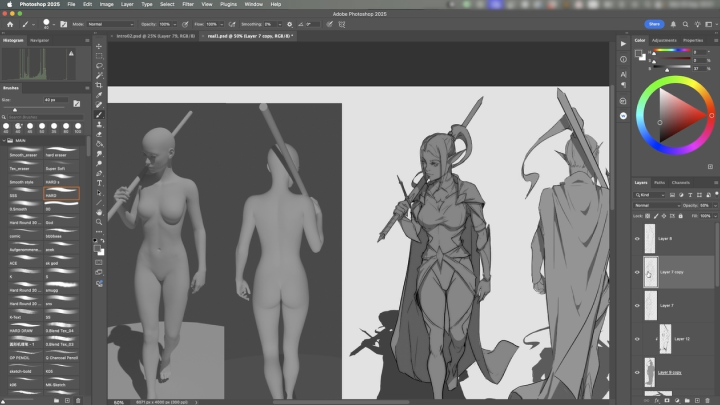720x405 pixels.
Task: Select the Eyedropper tool
Action: pyautogui.click(x=100, y=95)
